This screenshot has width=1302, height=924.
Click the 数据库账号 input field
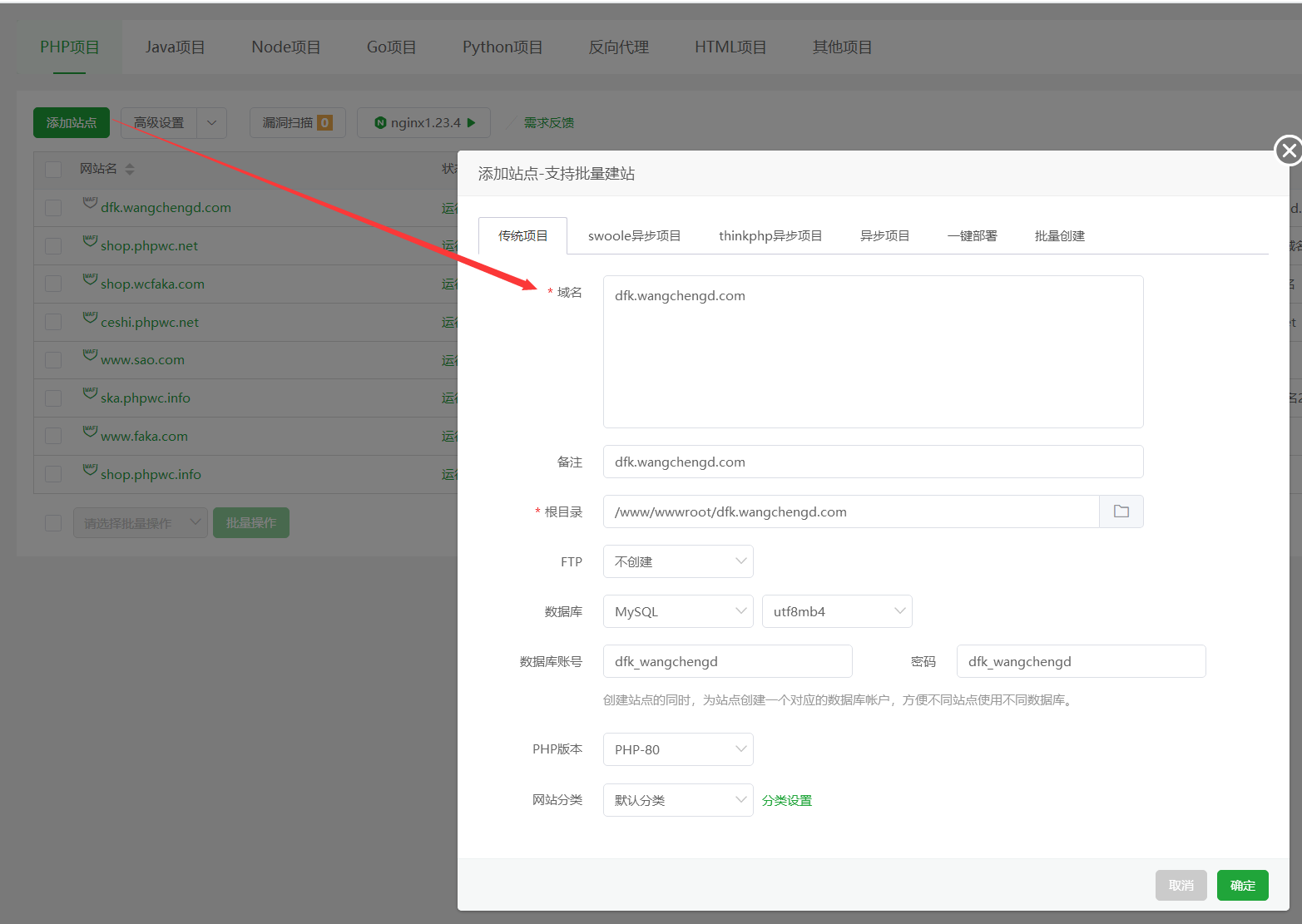[728, 661]
